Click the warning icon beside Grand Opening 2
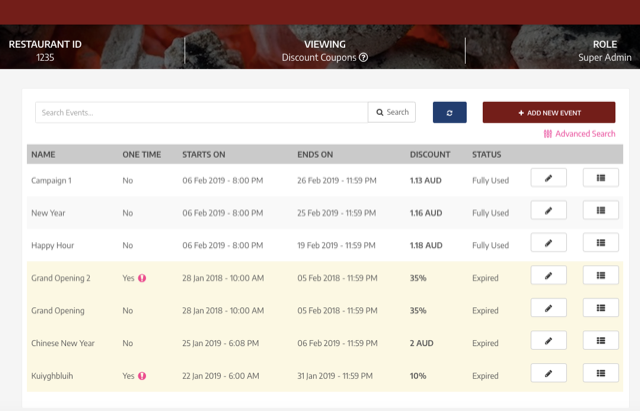Image resolution: width=640 pixels, height=411 pixels. 142,278
